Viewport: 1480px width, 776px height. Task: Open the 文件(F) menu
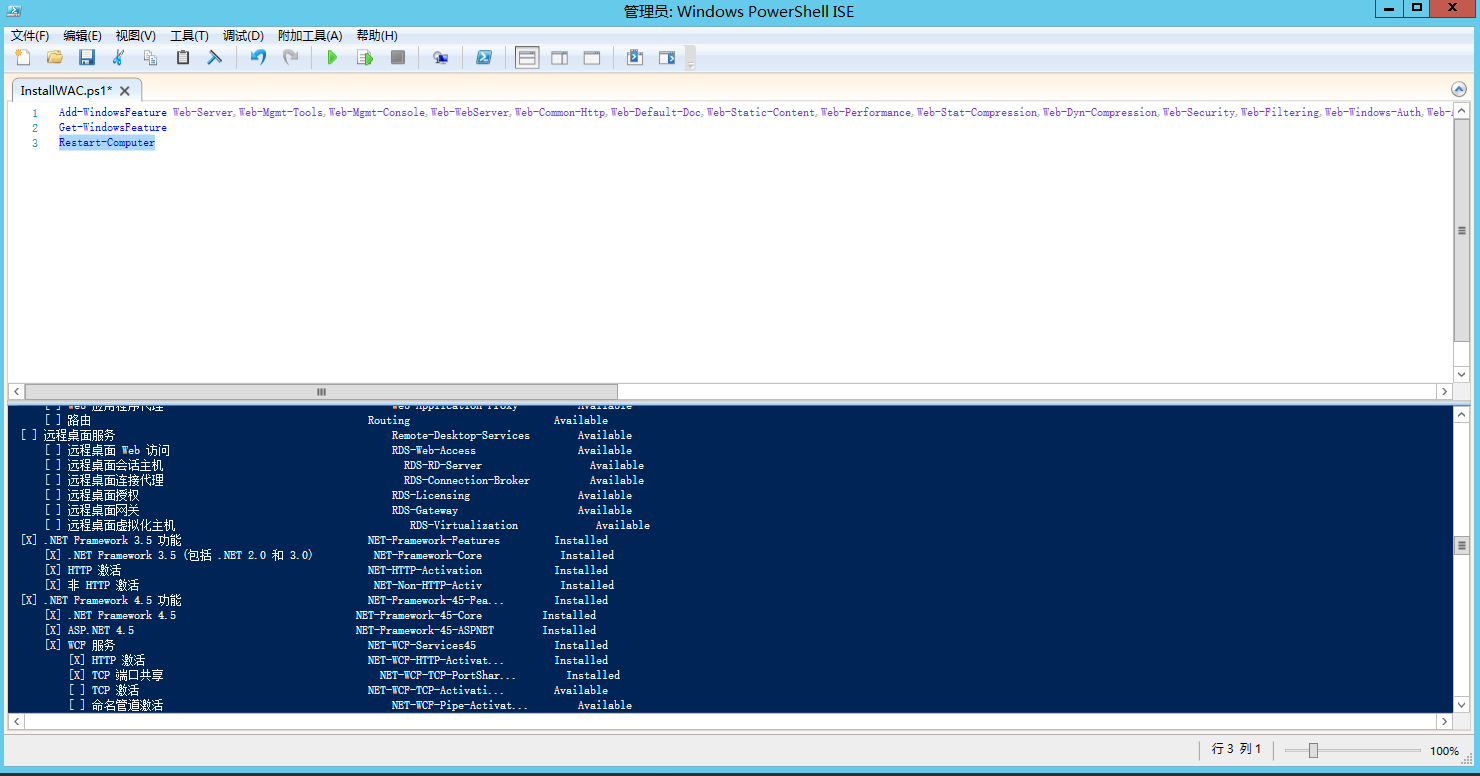[x=30, y=35]
